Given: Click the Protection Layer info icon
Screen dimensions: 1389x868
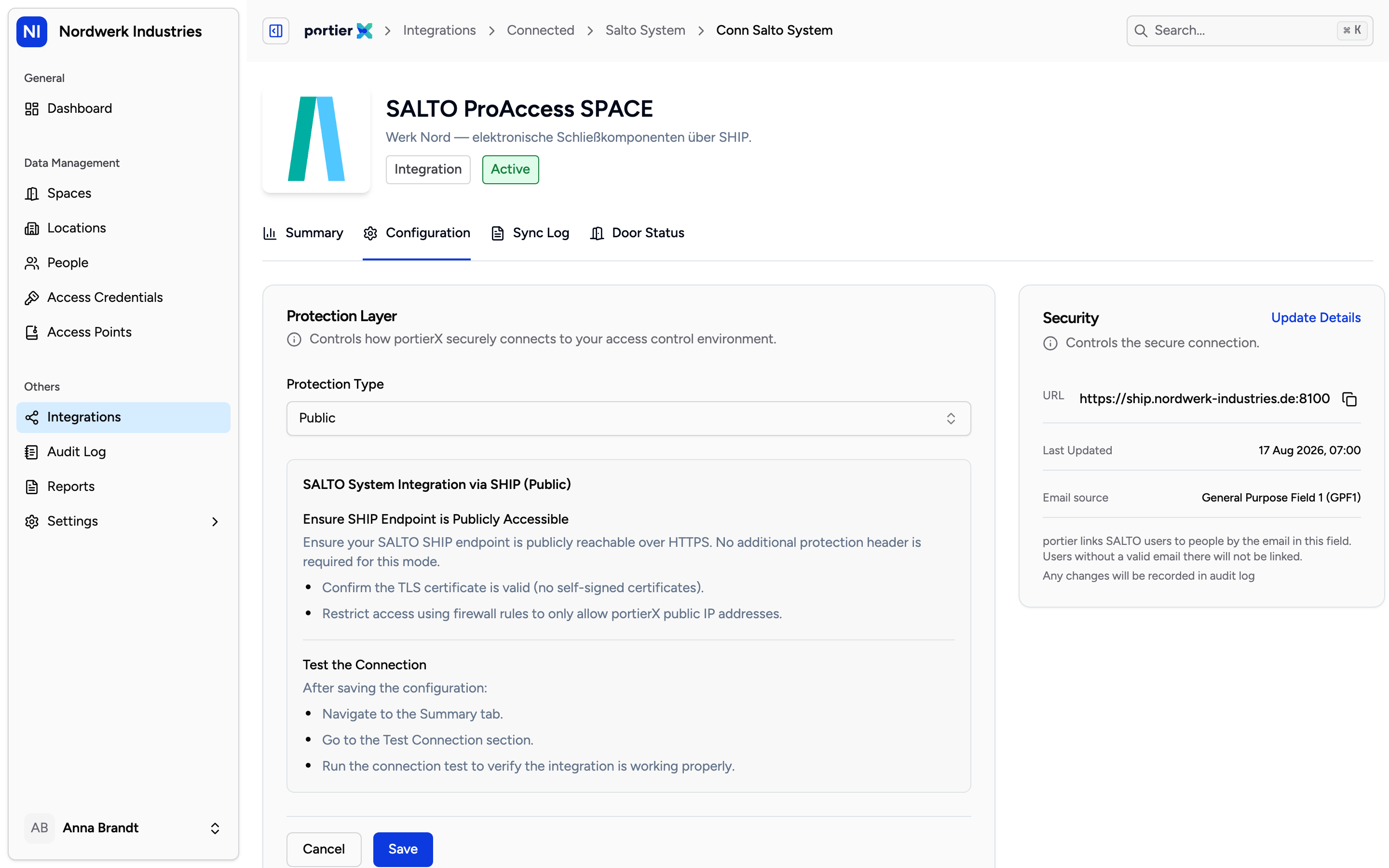Looking at the screenshot, I should coord(294,339).
